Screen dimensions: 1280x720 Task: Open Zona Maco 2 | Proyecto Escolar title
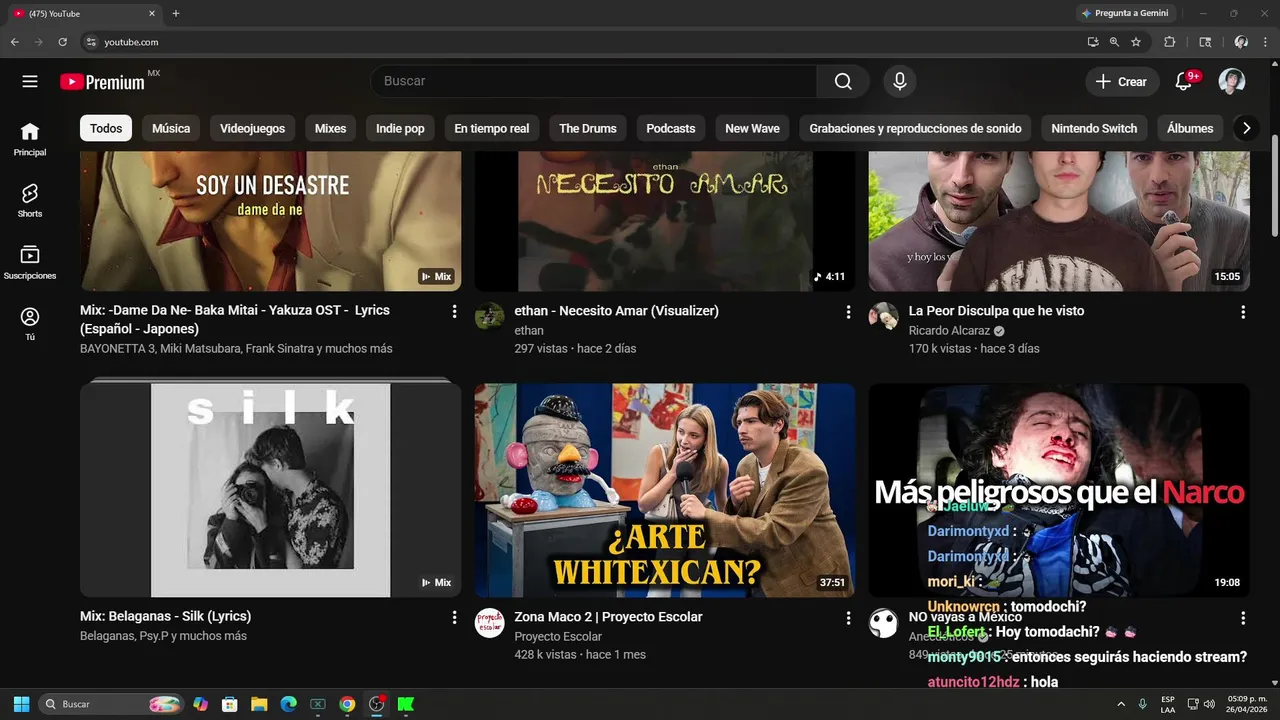pyautogui.click(x=608, y=617)
